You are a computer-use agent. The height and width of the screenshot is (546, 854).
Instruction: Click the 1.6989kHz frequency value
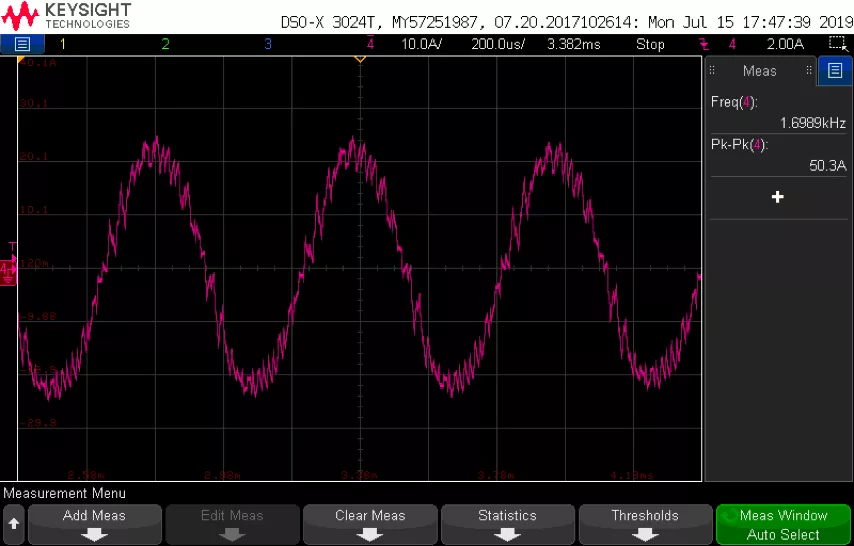(x=813, y=123)
